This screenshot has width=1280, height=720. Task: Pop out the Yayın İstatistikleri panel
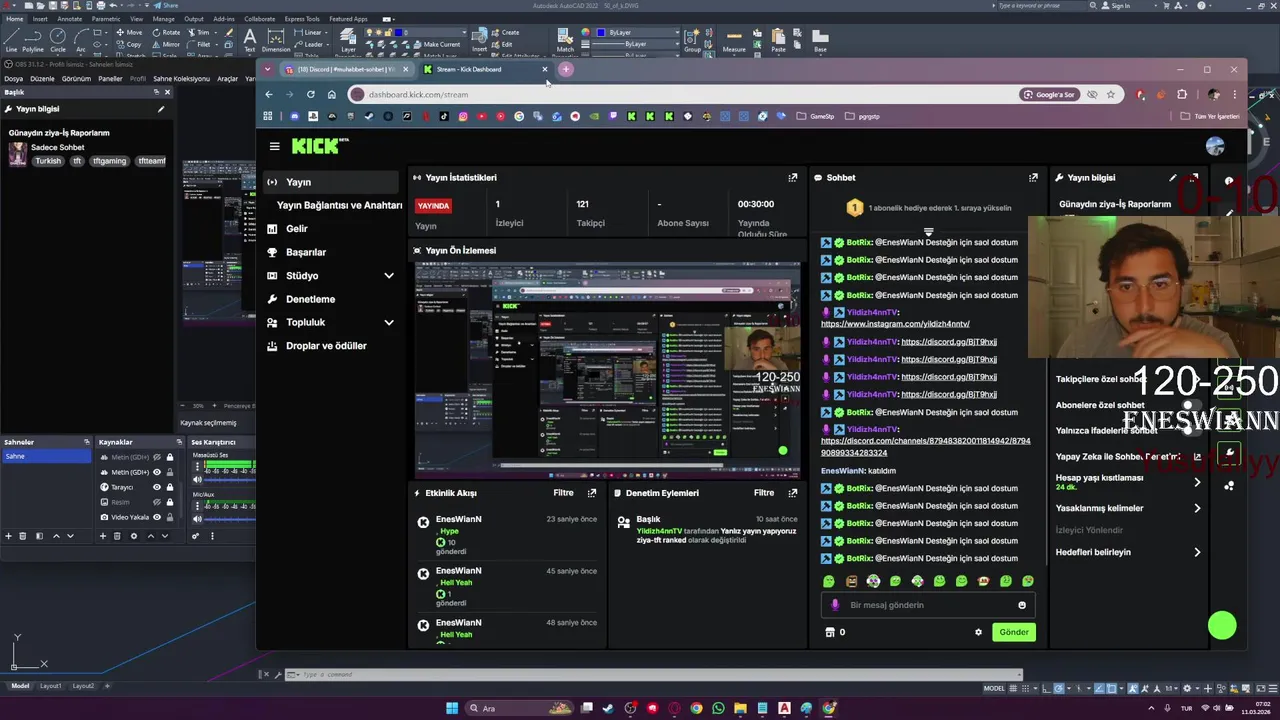(x=793, y=177)
